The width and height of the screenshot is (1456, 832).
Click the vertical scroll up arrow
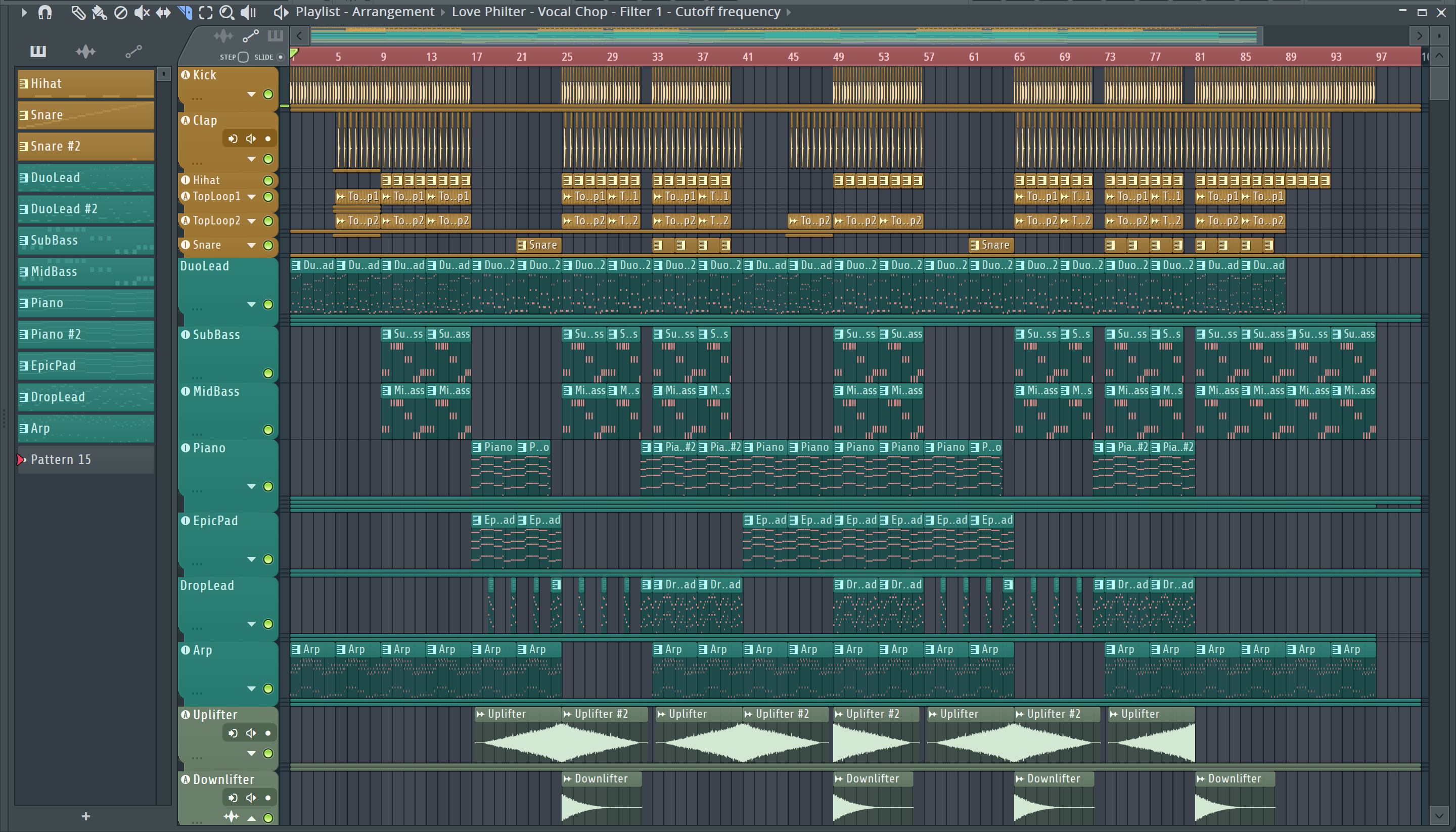click(1439, 56)
